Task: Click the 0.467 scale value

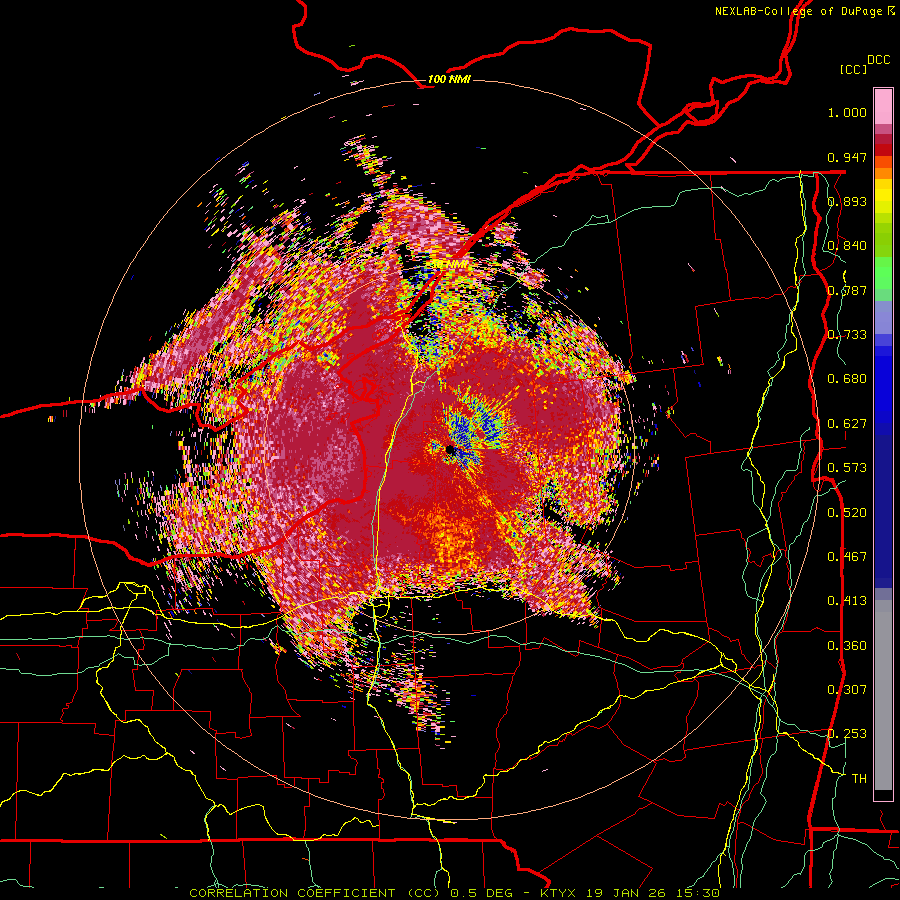Action: (847, 557)
